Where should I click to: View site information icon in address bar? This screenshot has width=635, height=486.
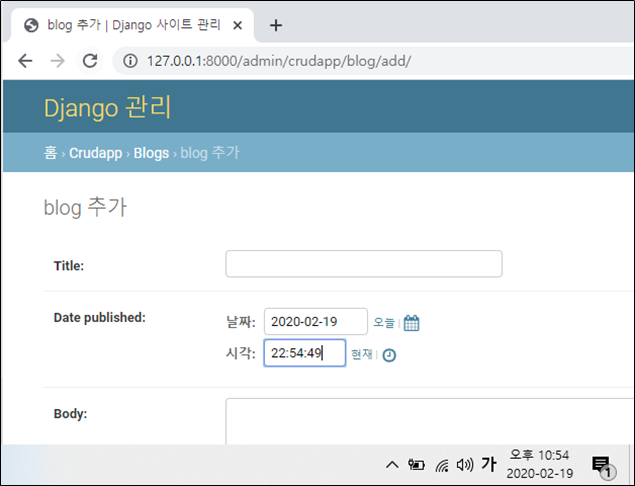click(130, 61)
